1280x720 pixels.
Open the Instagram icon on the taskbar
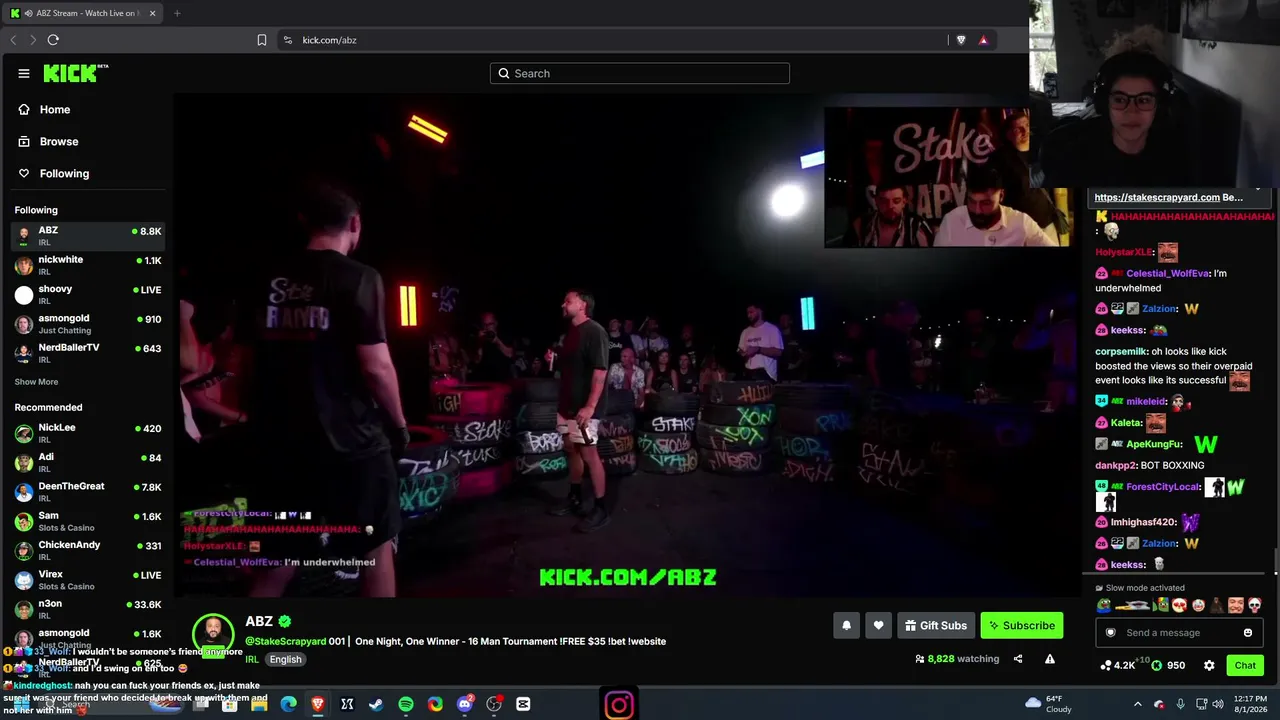coord(619,704)
